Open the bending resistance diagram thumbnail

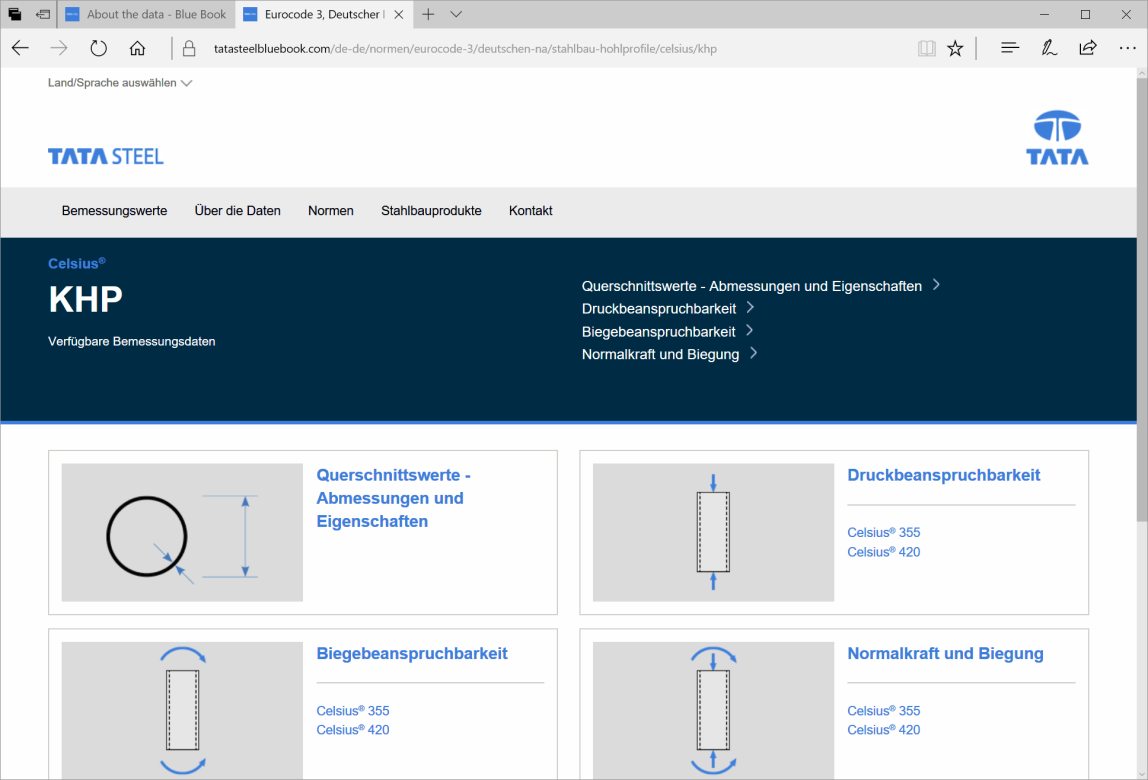click(182, 710)
